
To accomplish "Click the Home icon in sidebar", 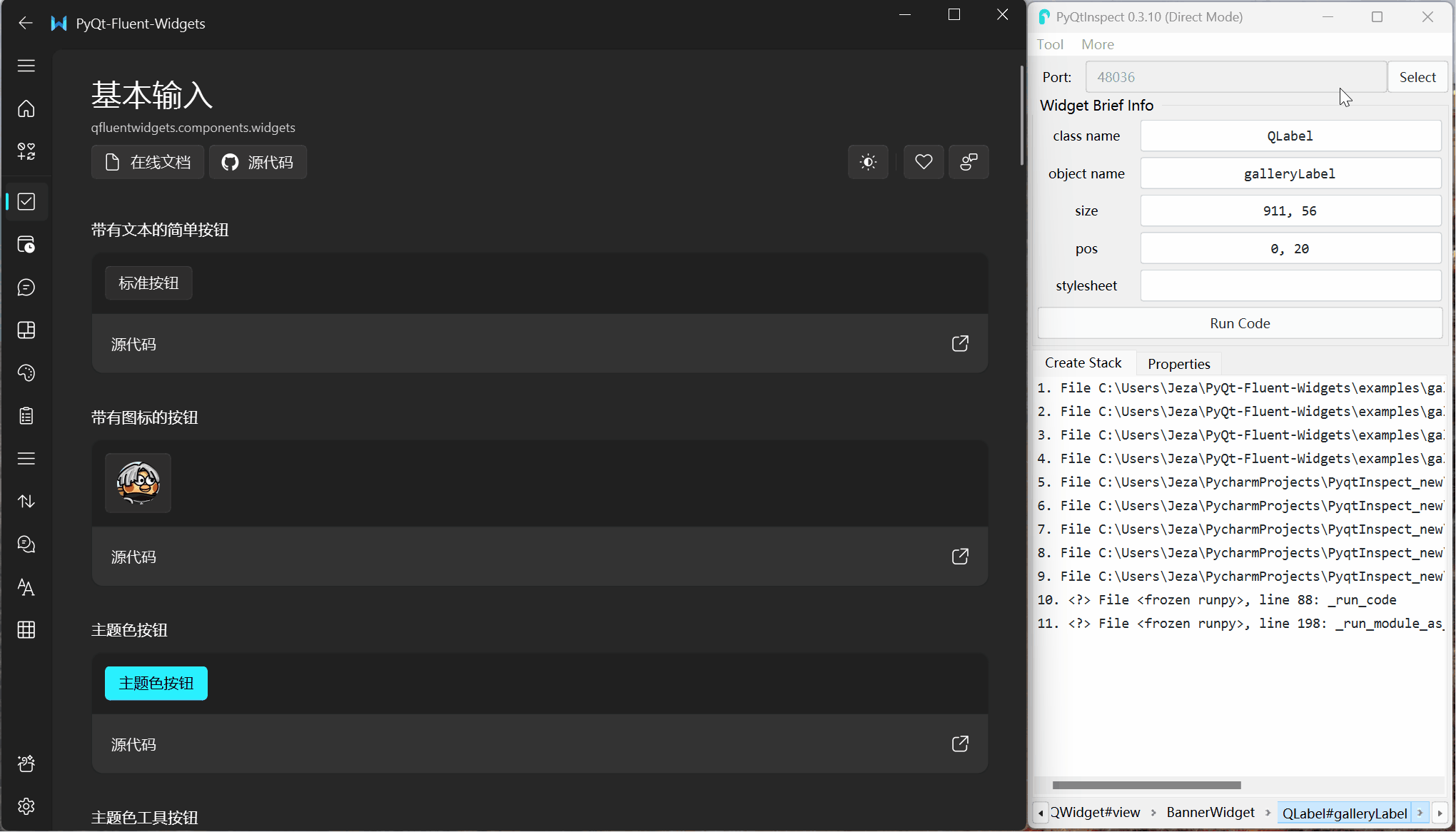I will click(26, 108).
